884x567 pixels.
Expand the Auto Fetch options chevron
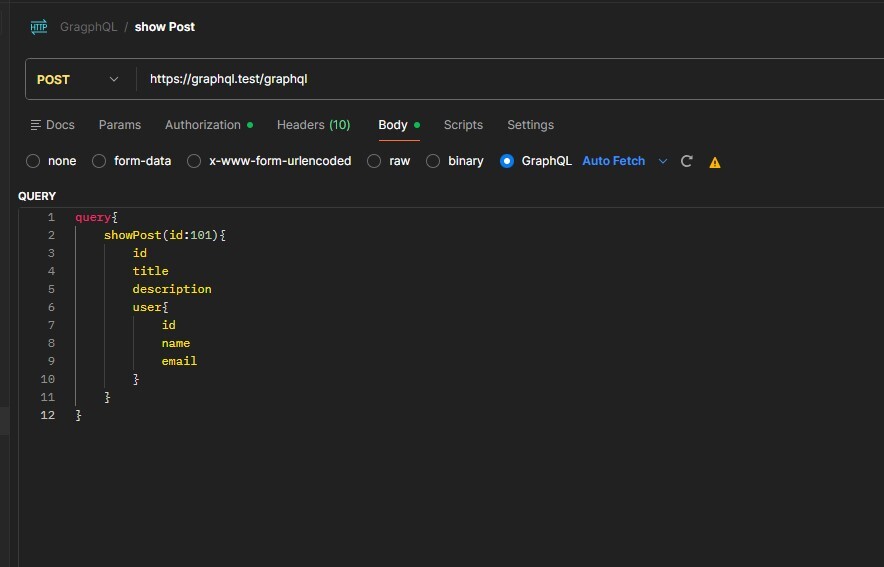(663, 161)
